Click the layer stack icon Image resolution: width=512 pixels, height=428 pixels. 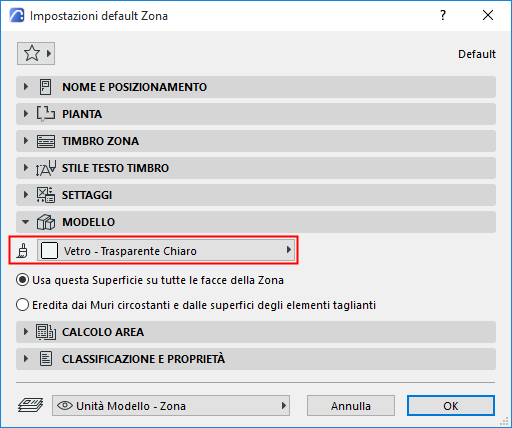pos(30,405)
